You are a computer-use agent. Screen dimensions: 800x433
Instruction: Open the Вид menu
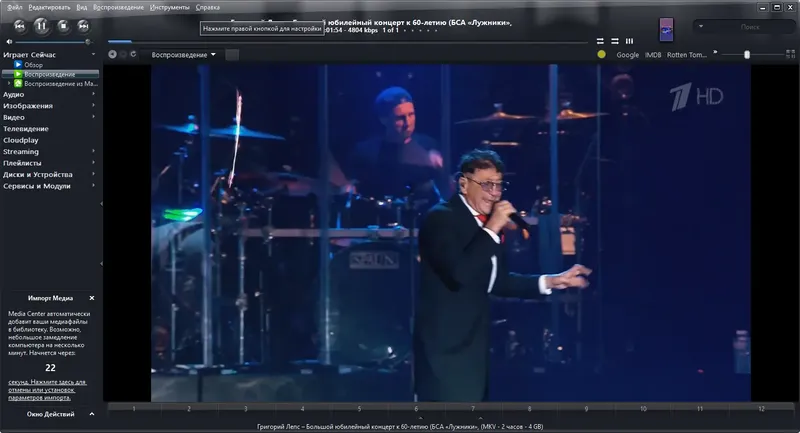pyautogui.click(x=82, y=7)
